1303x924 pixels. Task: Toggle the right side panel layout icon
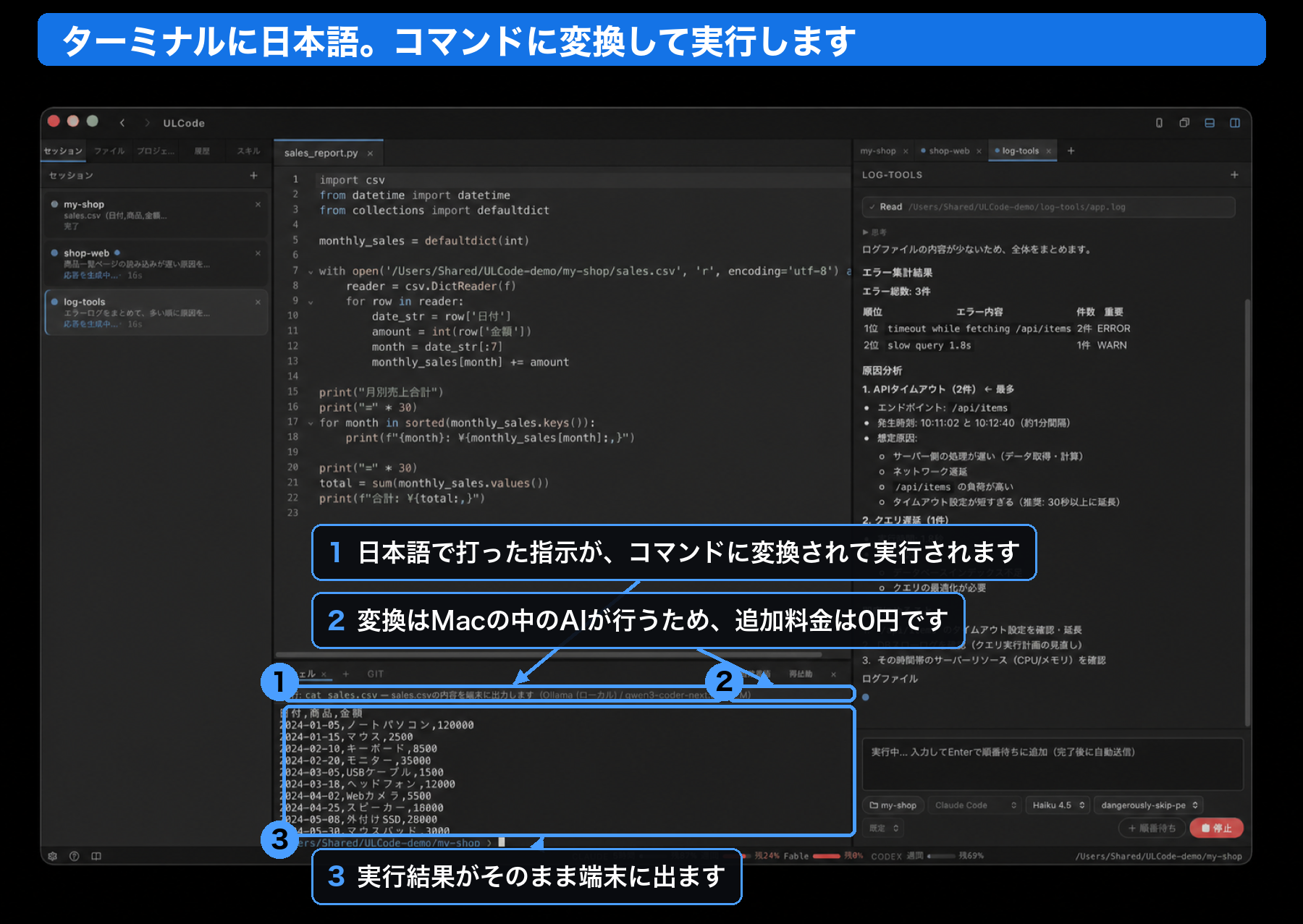point(1235,123)
